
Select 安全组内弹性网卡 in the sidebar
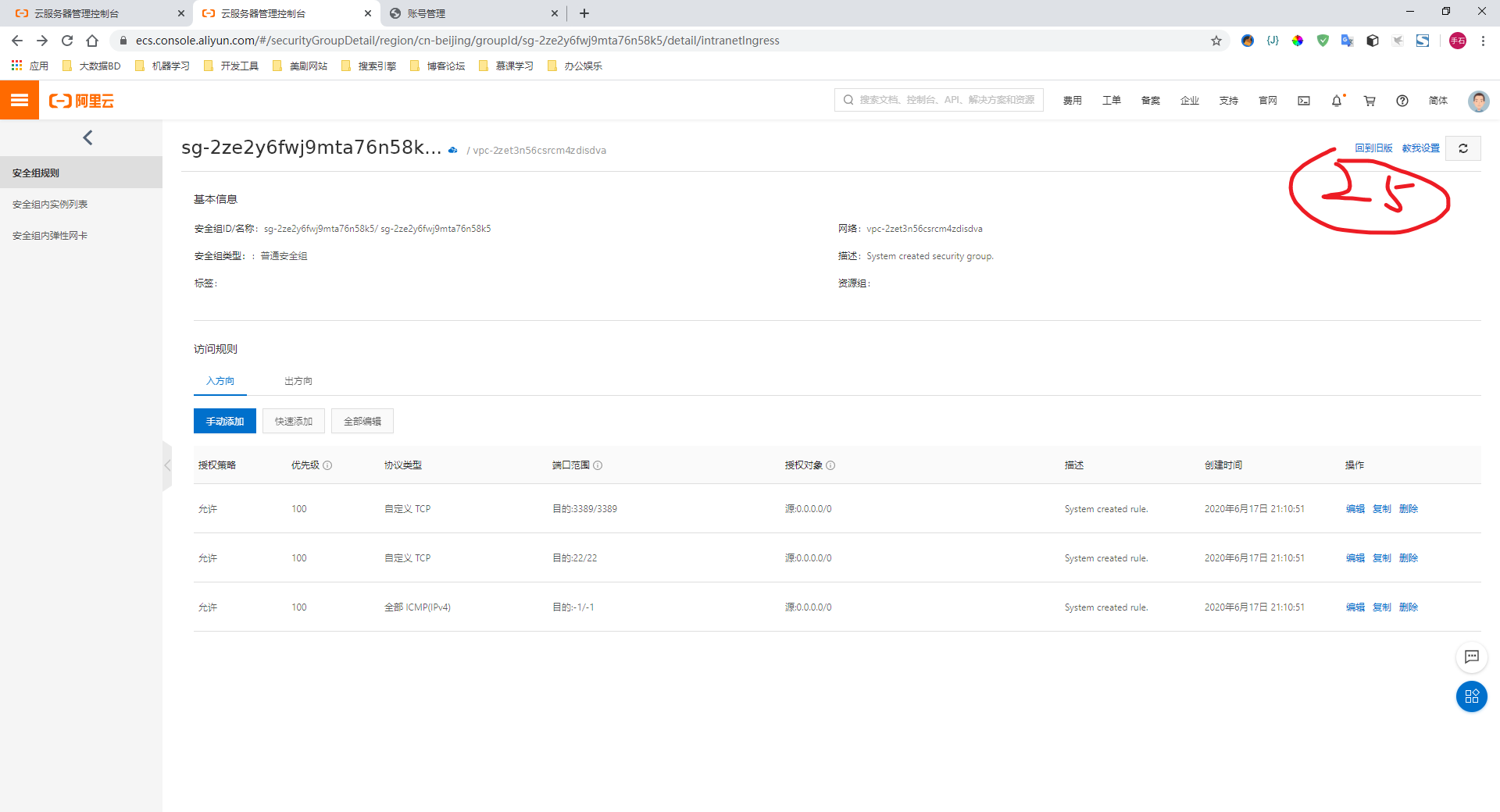(x=81, y=235)
